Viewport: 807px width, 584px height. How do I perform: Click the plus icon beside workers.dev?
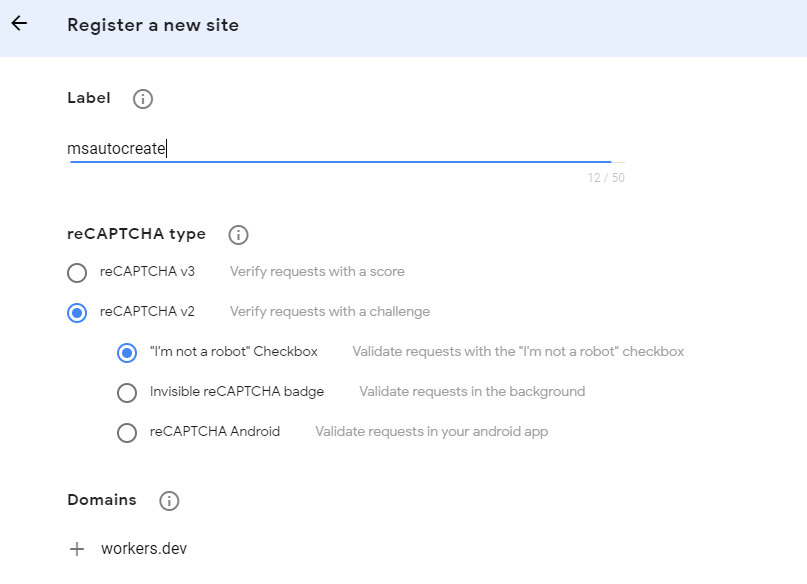coord(77,549)
